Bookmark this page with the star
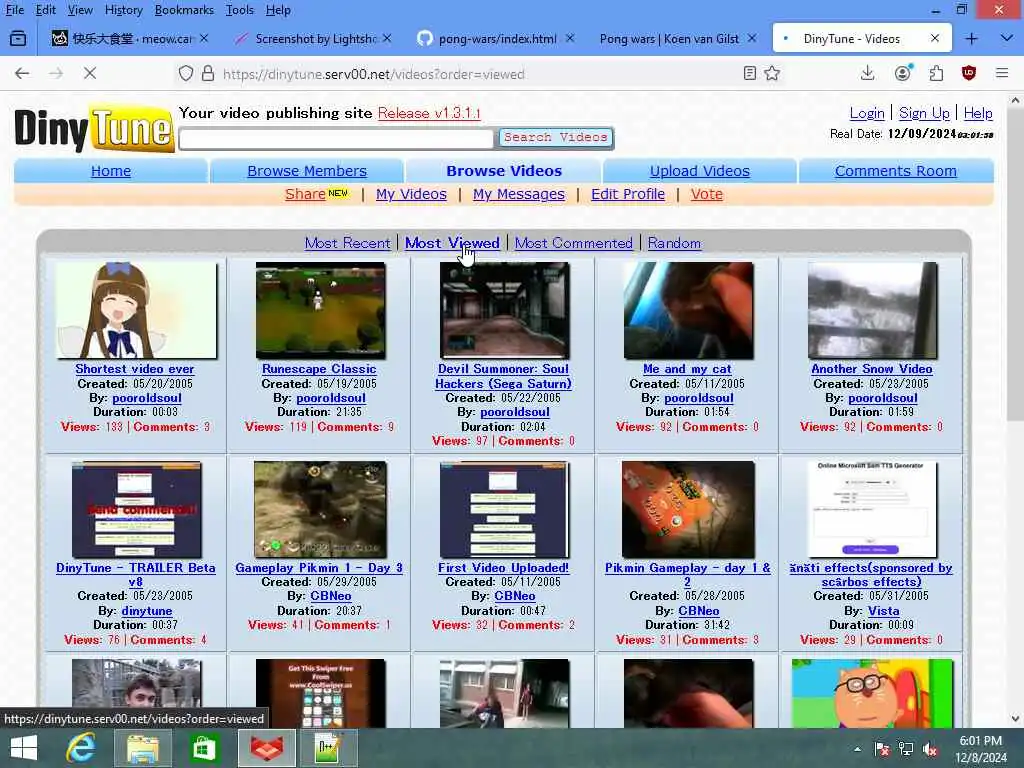 [x=772, y=73]
